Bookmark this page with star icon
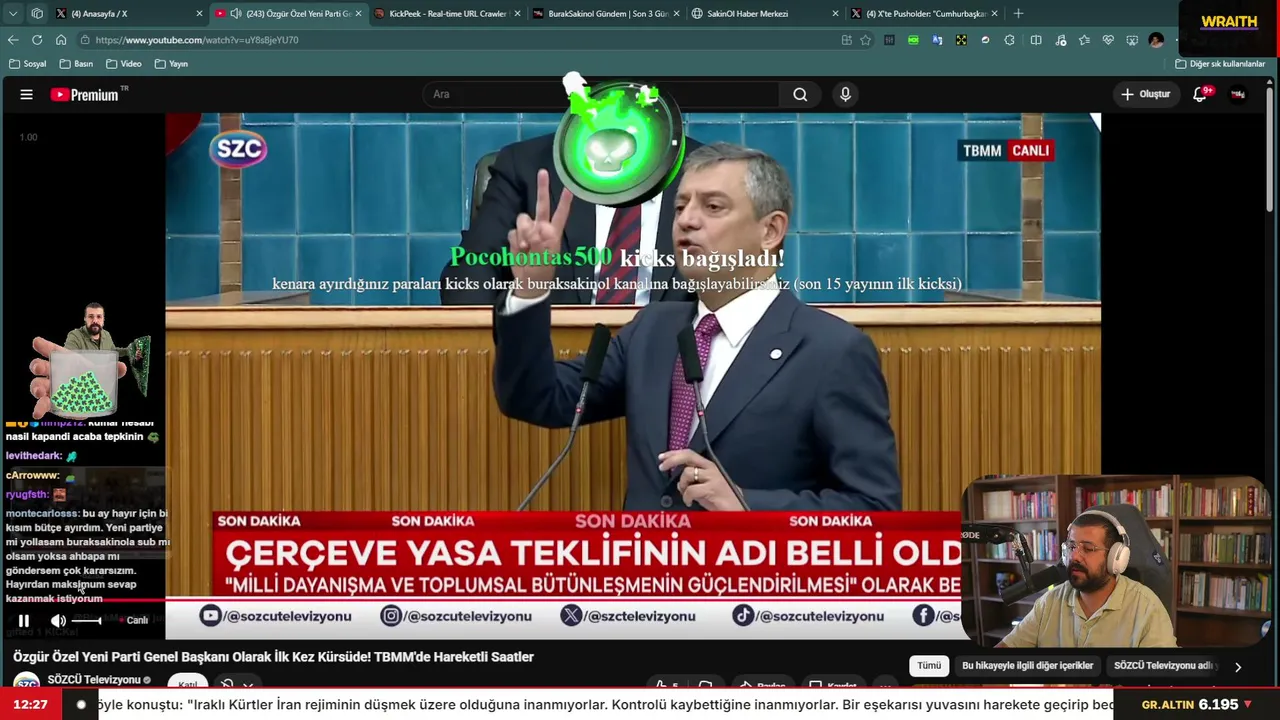 [865, 40]
